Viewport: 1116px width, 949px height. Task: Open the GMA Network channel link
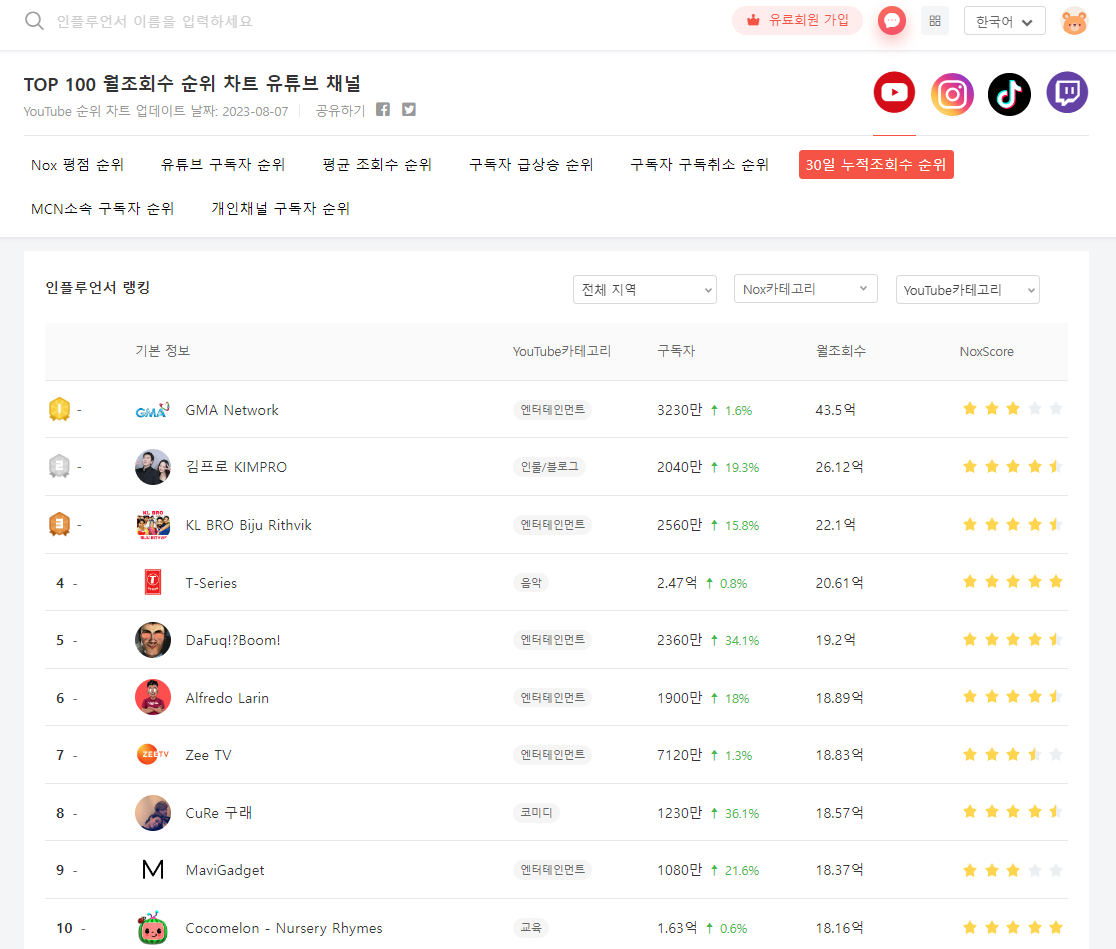click(231, 410)
